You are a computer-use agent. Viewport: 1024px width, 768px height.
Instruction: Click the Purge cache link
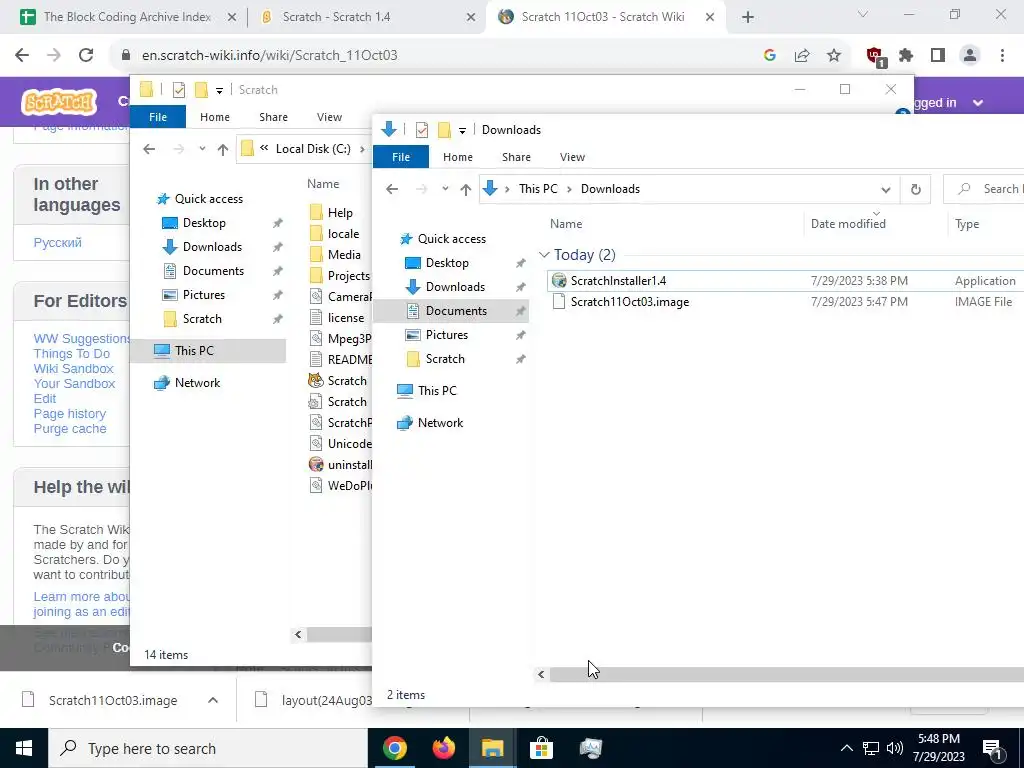click(x=70, y=428)
